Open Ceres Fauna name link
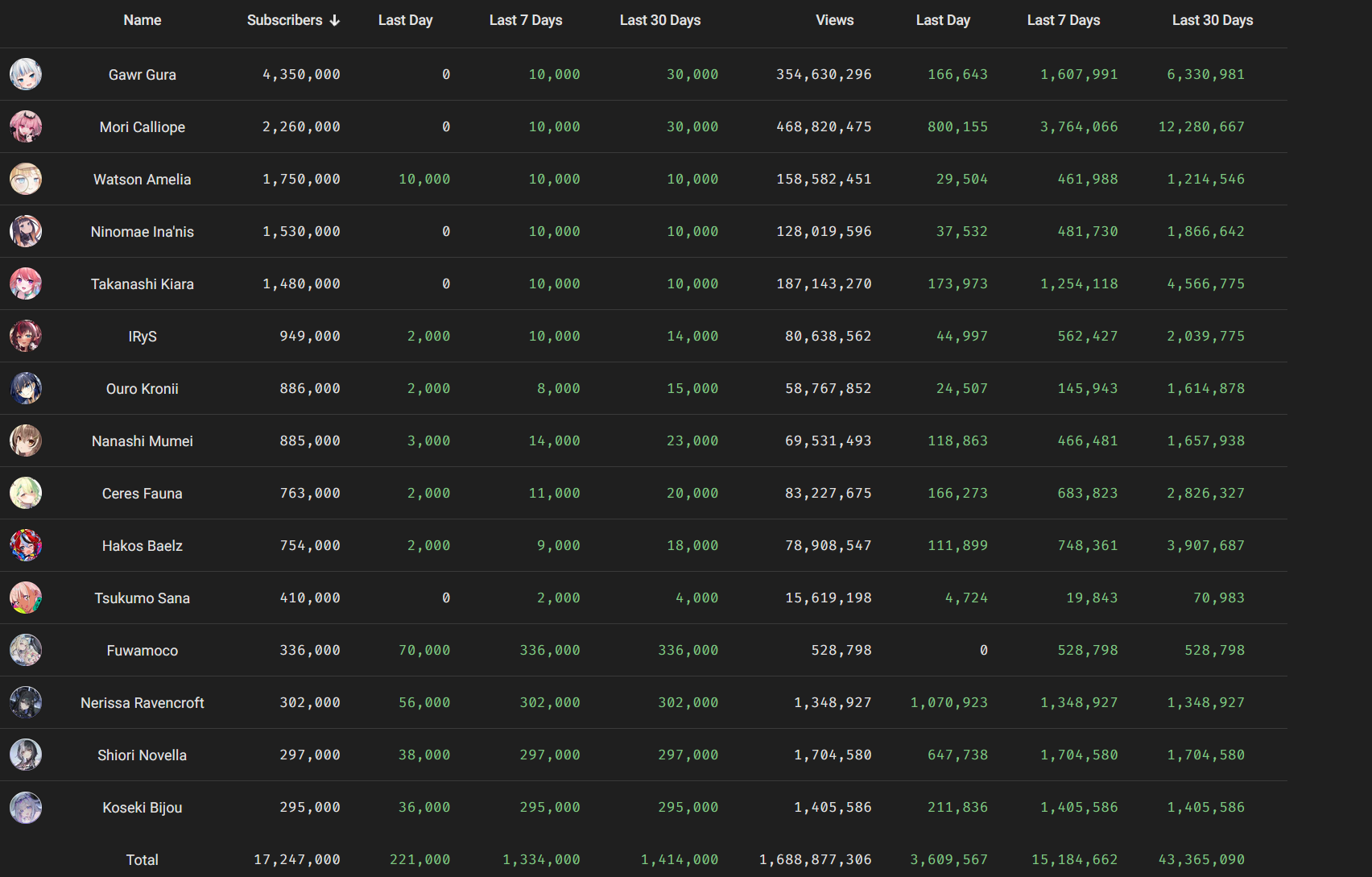 pos(143,494)
